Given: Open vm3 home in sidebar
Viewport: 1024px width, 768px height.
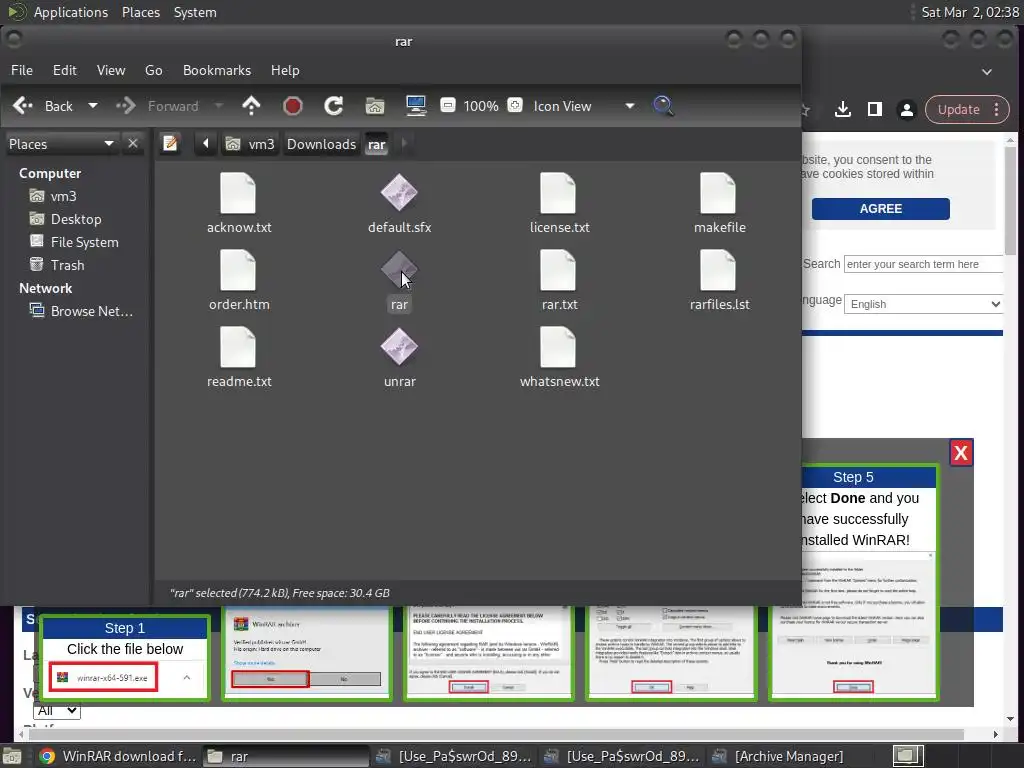Looking at the screenshot, I should (x=54, y=196).
